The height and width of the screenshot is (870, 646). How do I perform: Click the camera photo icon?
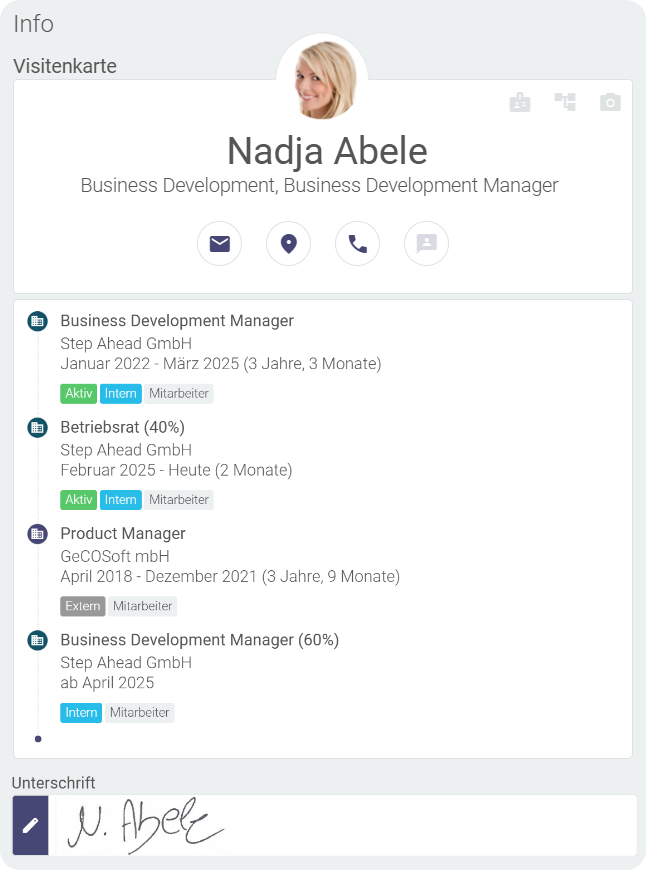click(x=610, y=102)
